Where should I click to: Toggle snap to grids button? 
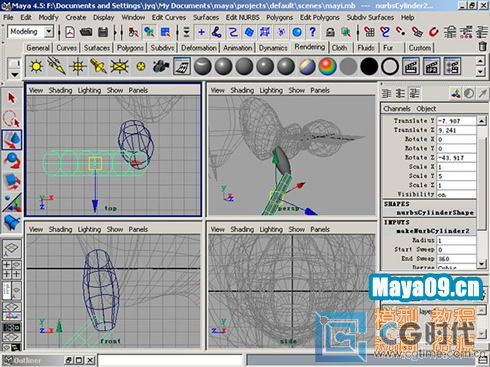tap(369, 32)
